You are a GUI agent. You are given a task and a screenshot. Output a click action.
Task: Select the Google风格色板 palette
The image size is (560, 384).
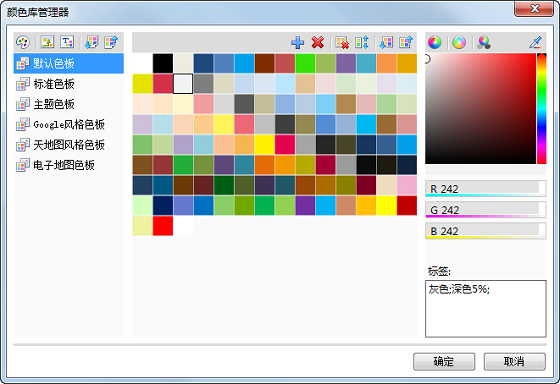(x=69, y=125)
